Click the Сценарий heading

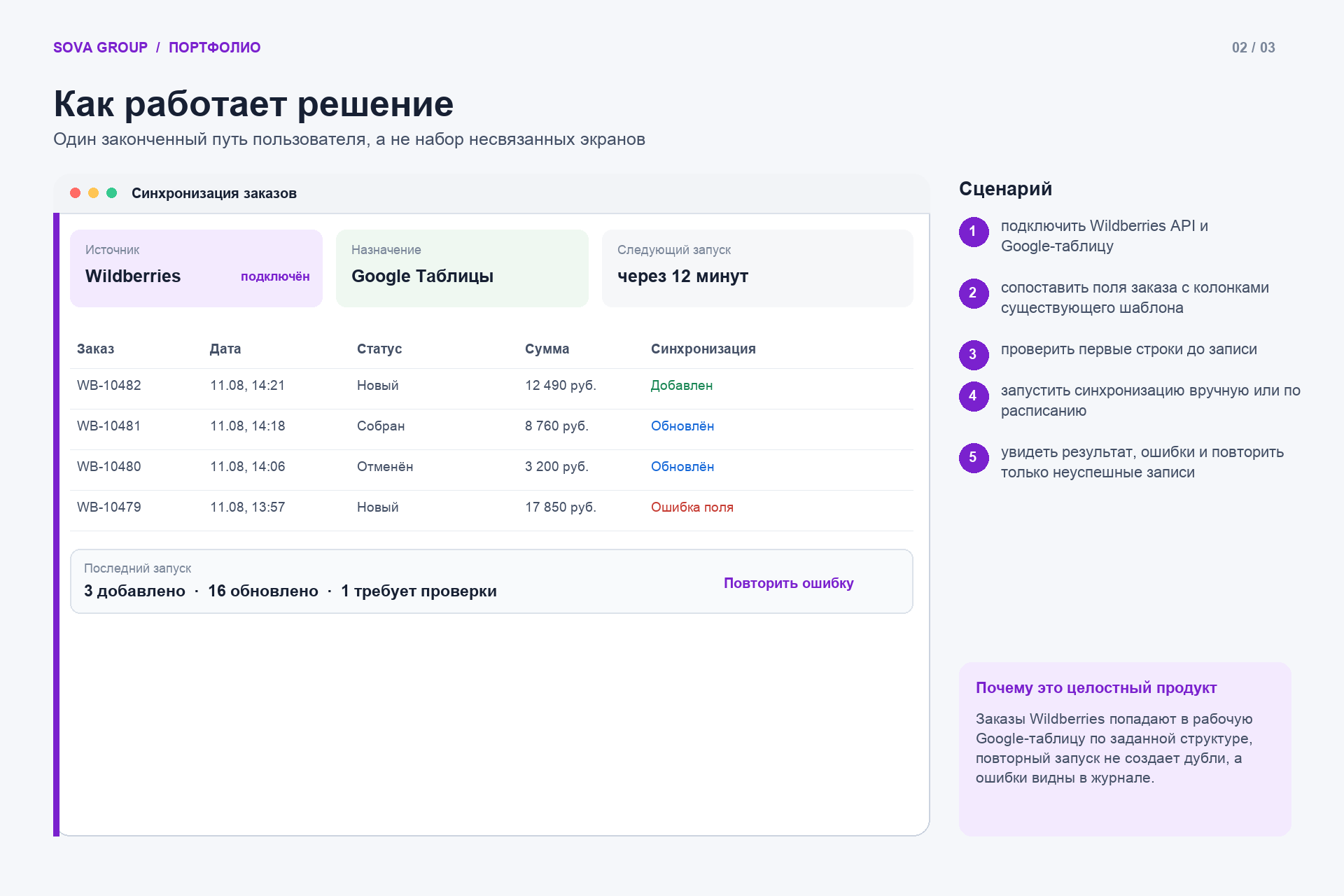tap(1005, 189)
